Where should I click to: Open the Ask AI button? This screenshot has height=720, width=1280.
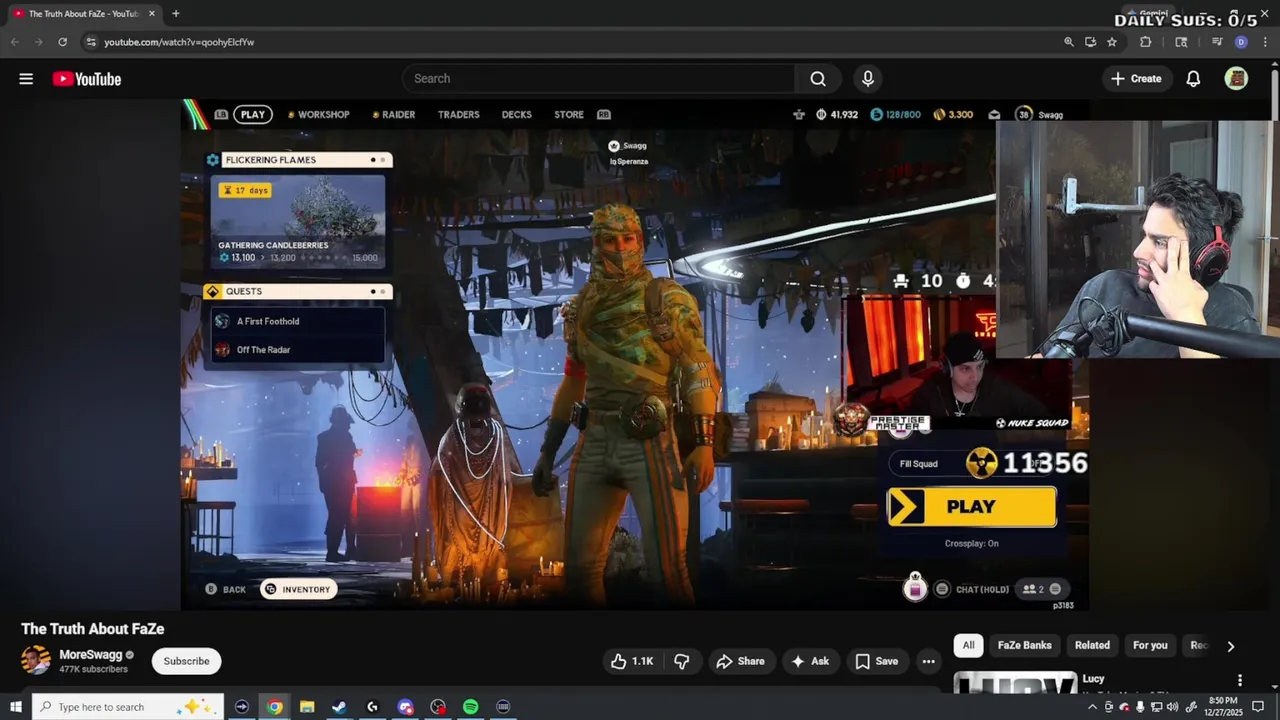point(810,661)
